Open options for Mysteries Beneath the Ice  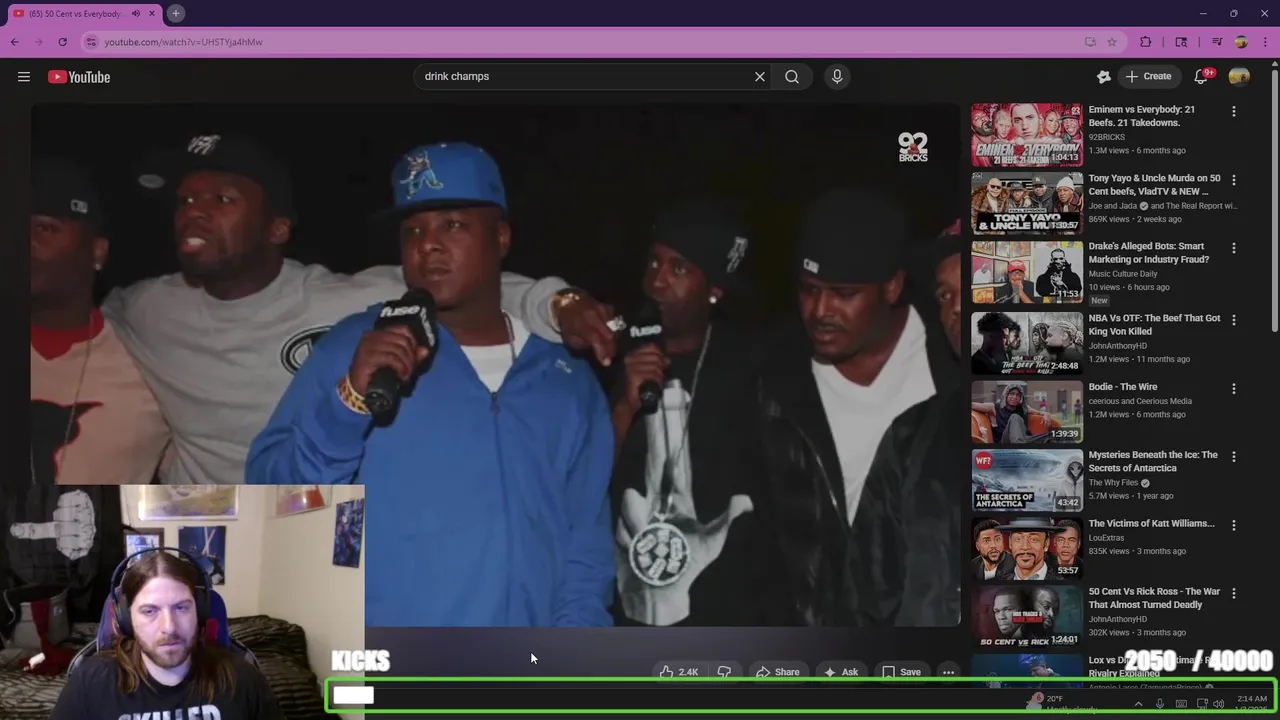1234,457
